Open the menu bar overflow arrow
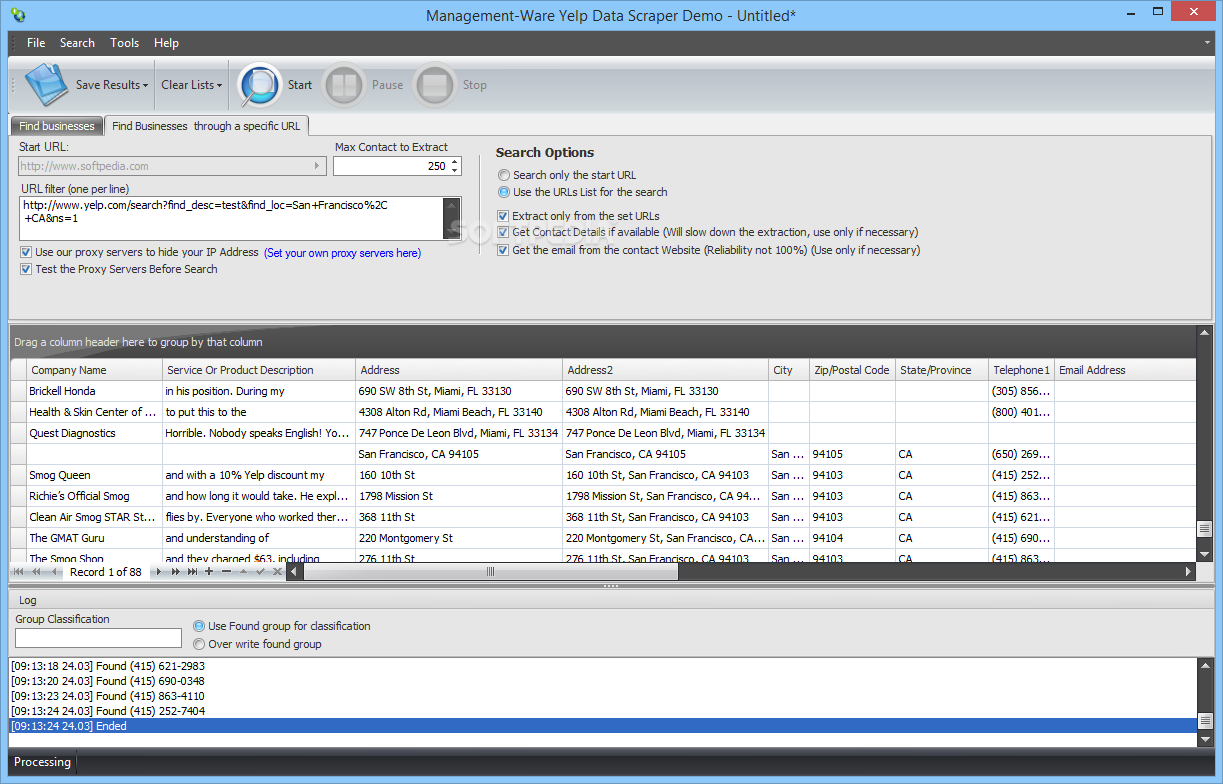The width and height of the screenshot is (1223, 784). point(1207,43)
